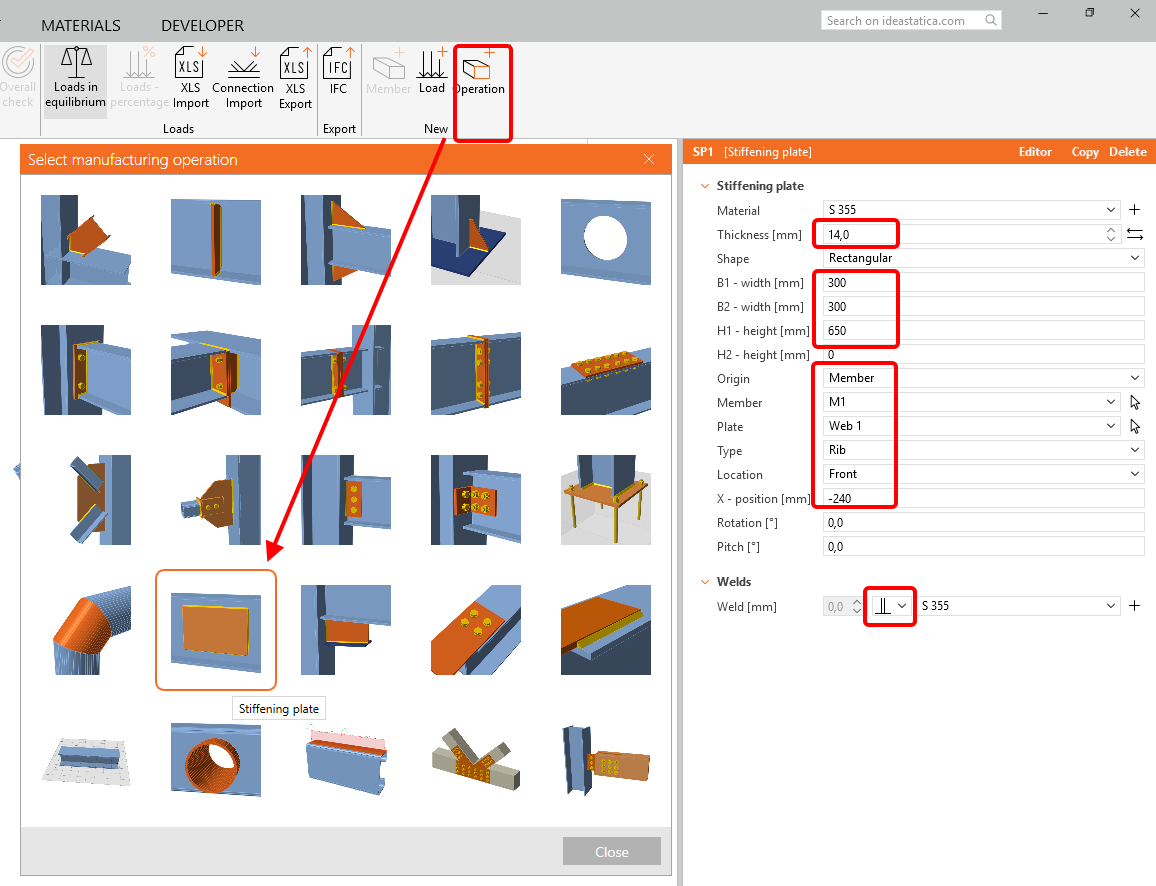This screenshot has height=886, width=1156.
Task: Select the opening hole operation thumbnail
Action: [x=606, y=240]
